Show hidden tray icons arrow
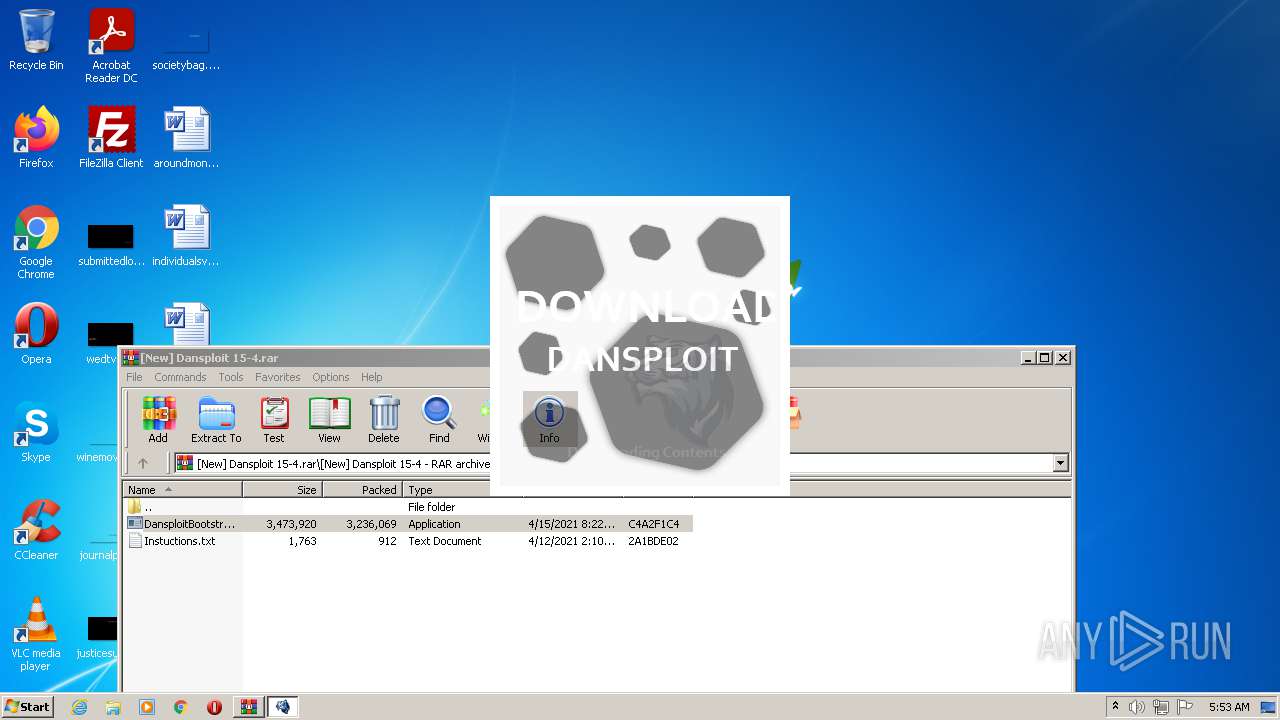Screen dimensions: 1280x720 [1115, 707]
